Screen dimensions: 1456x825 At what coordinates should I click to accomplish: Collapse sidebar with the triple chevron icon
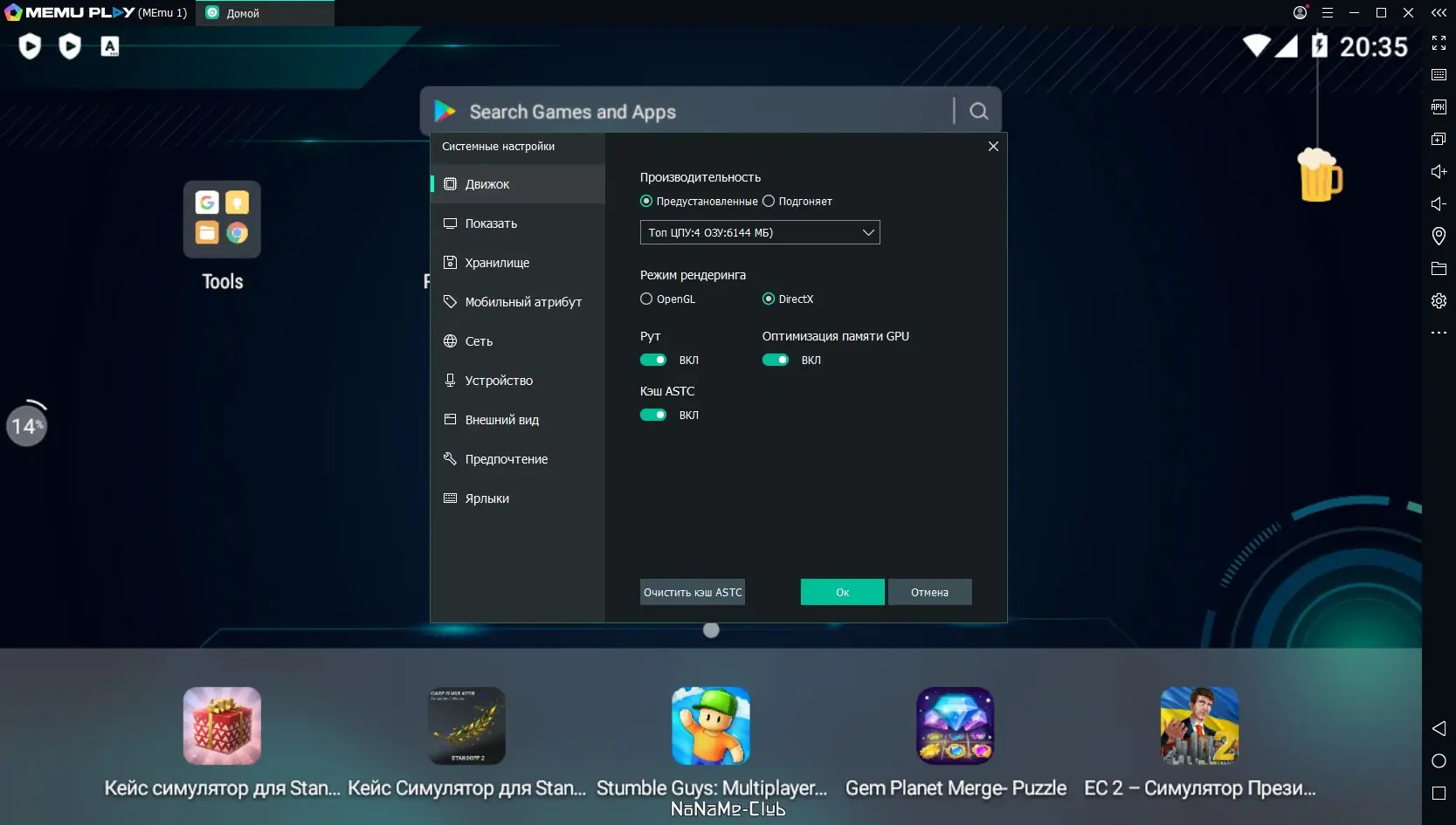click(1439, 13)
